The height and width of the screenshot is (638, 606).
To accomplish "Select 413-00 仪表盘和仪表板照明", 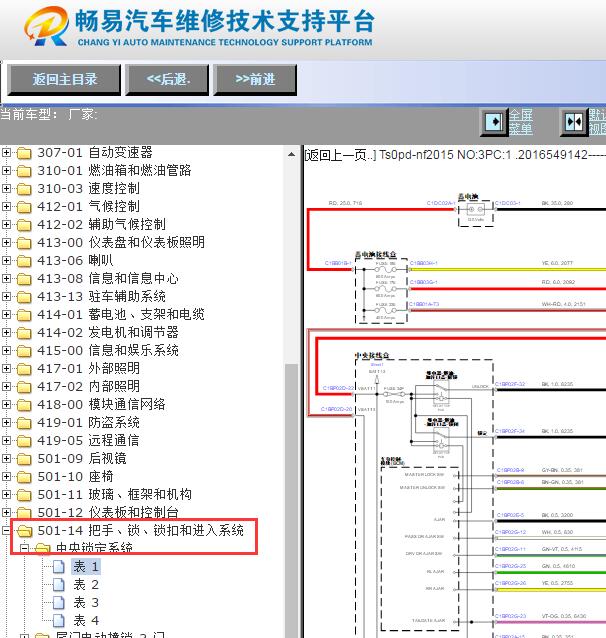I will 121,243.
